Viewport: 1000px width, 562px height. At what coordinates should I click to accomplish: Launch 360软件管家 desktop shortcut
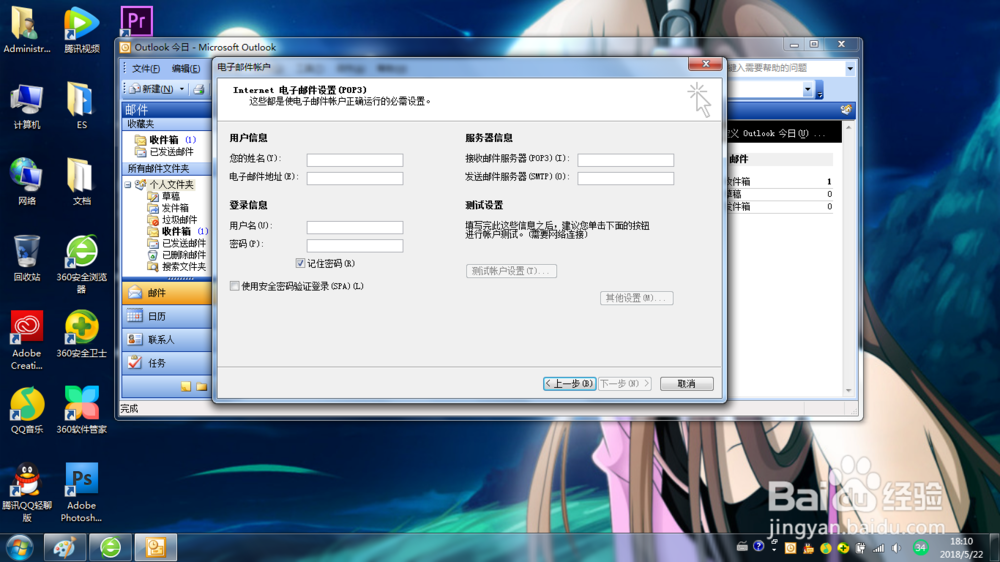82,410
